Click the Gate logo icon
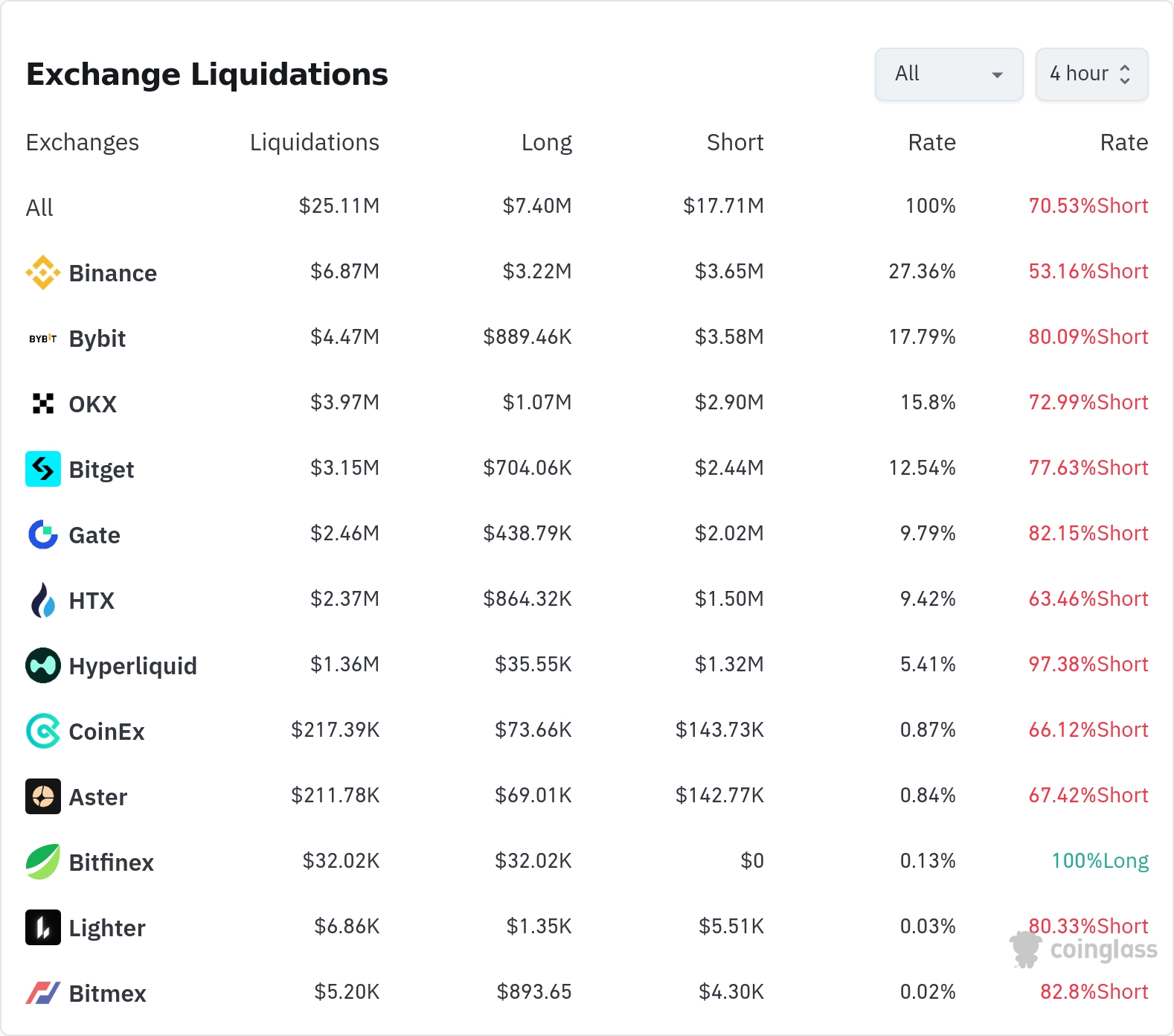The width and height of the screenshot is (1174, 1036). point(43,534)
